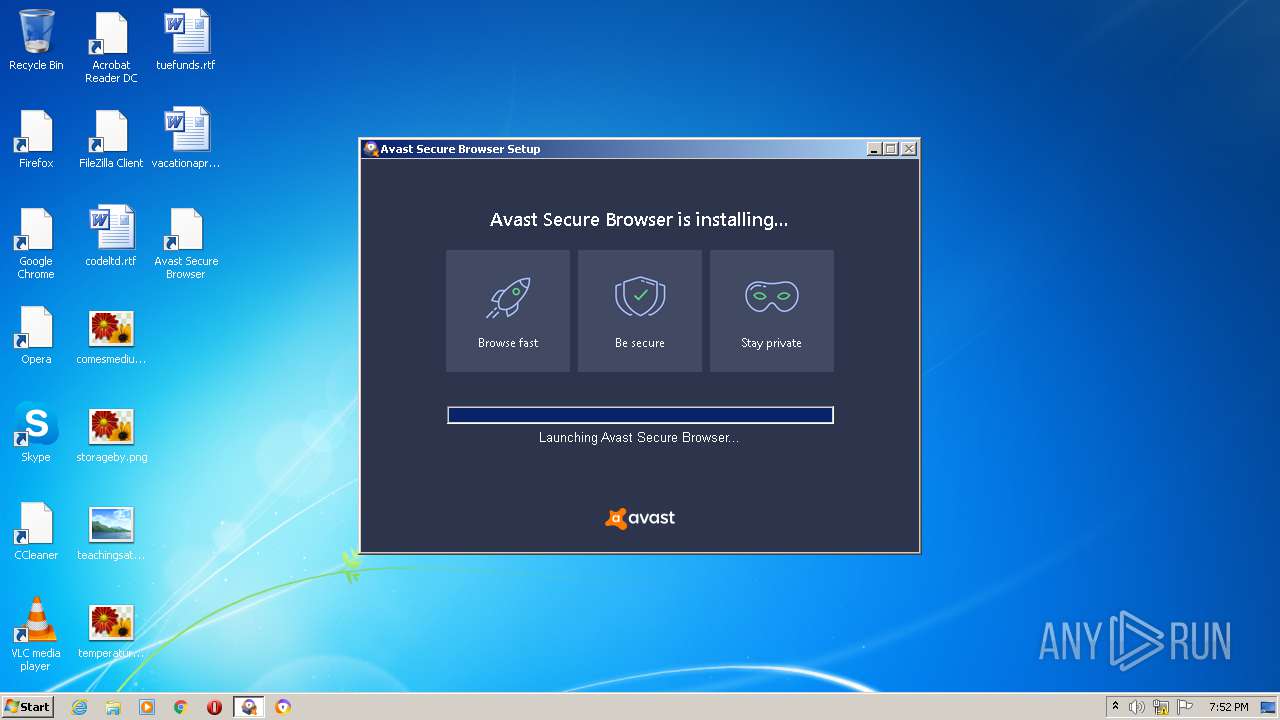The height and width of the screenshot is (720, 1280).
Task: Launch Opera desktop shortcut
Action: 36,334
